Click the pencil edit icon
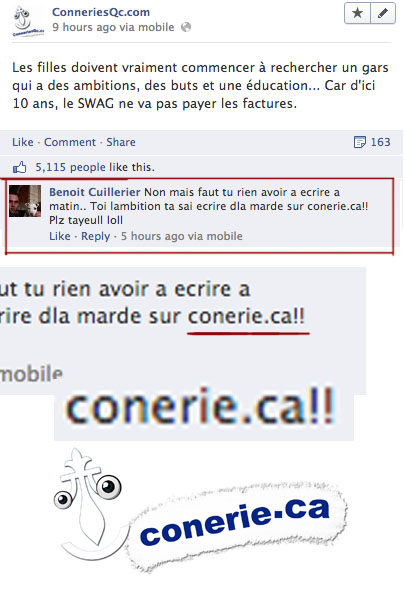 click(x=382, y=13)
